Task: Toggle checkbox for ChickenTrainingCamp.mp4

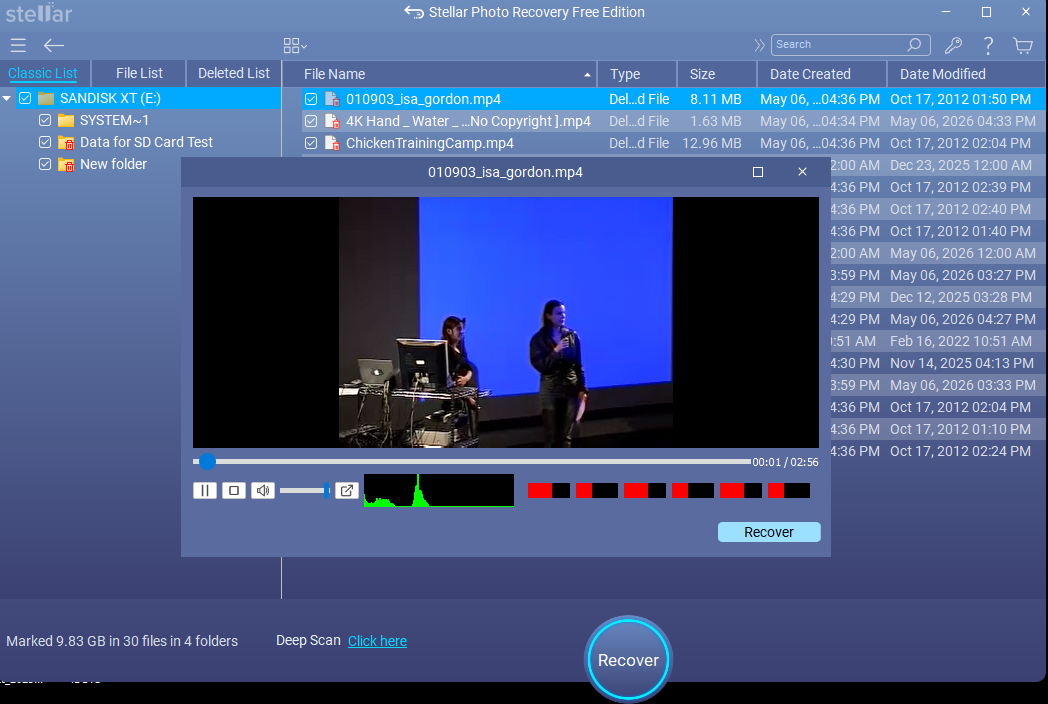Action: (311, 143)
